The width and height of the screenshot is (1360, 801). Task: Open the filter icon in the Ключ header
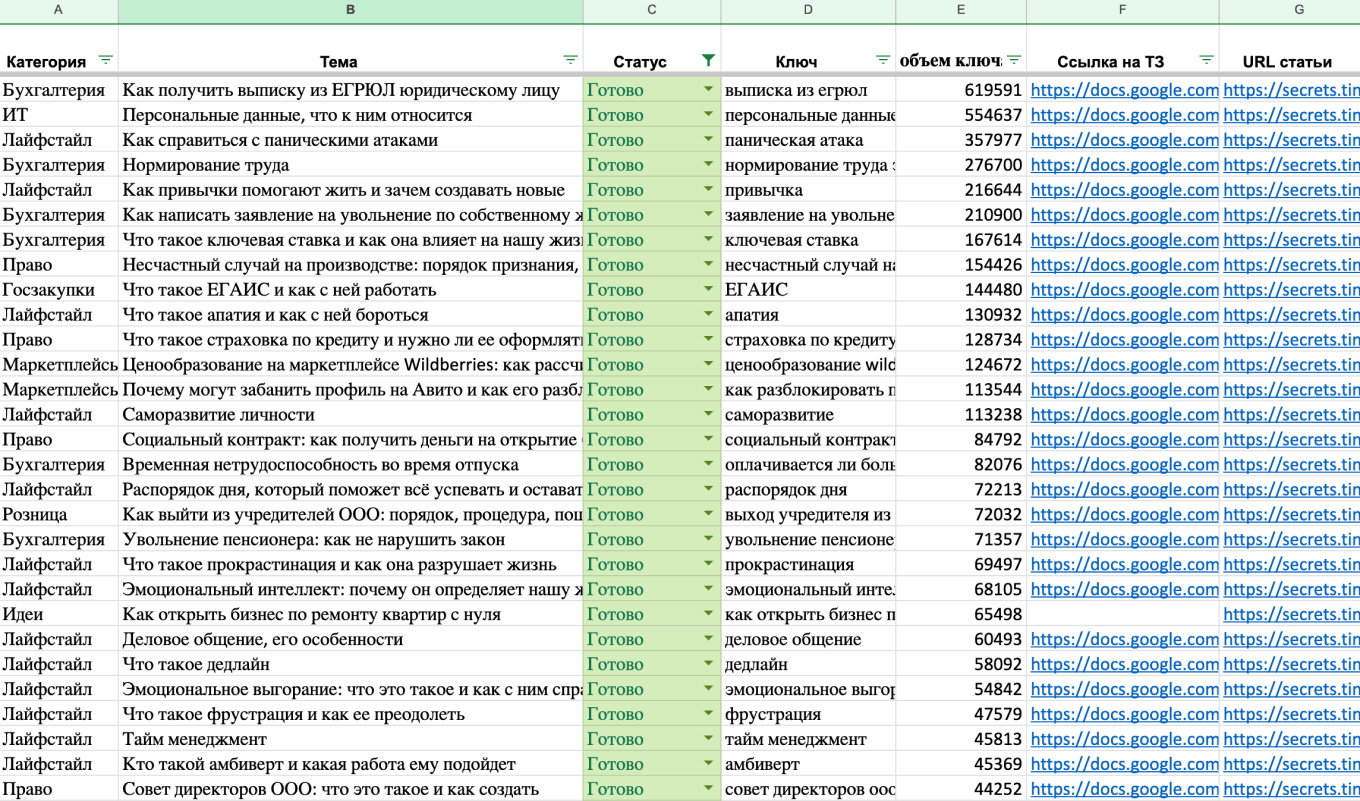coord(883,60)
